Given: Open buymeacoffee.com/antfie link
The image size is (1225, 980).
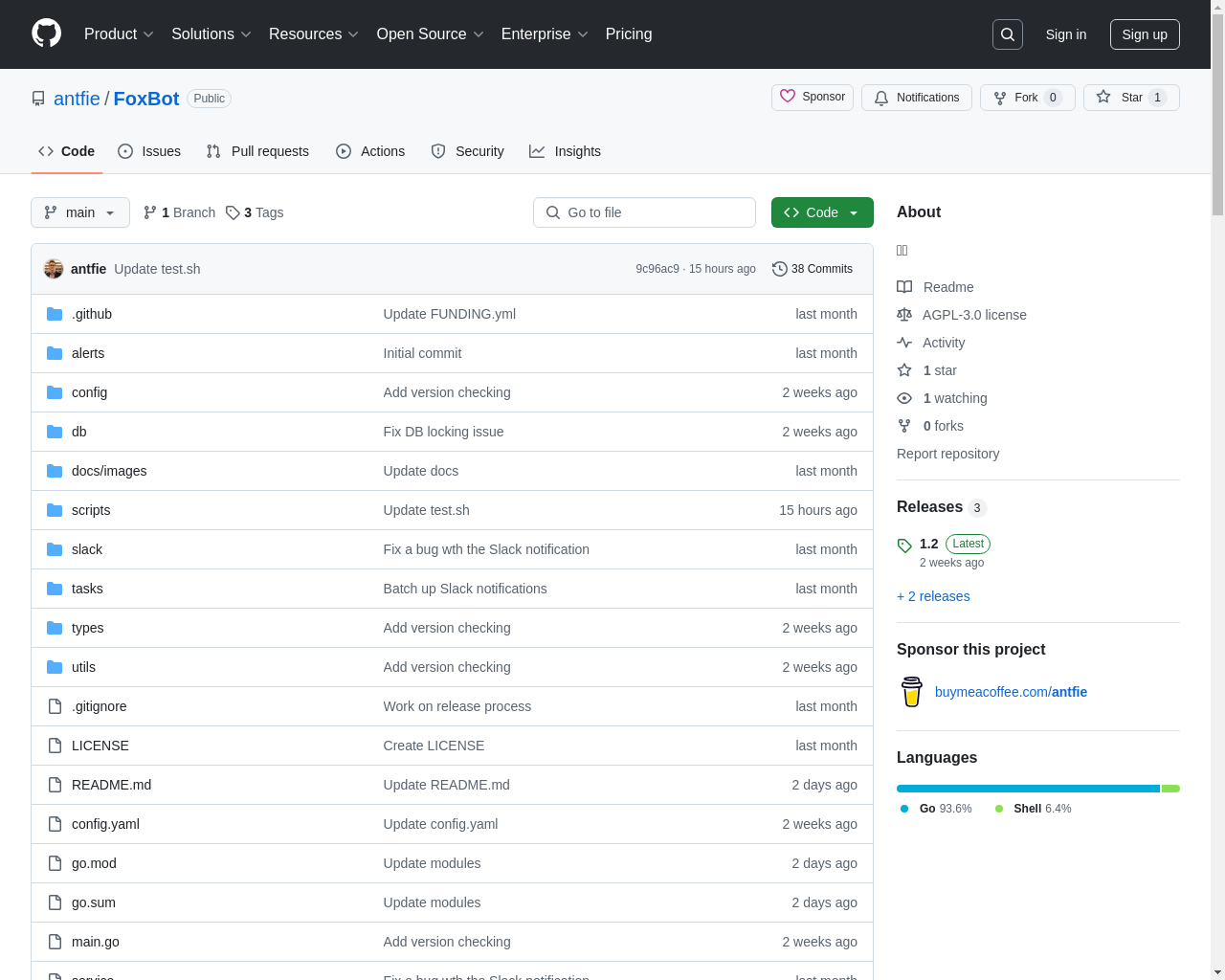Looking at the screenshot, I should pos(1011,692).
